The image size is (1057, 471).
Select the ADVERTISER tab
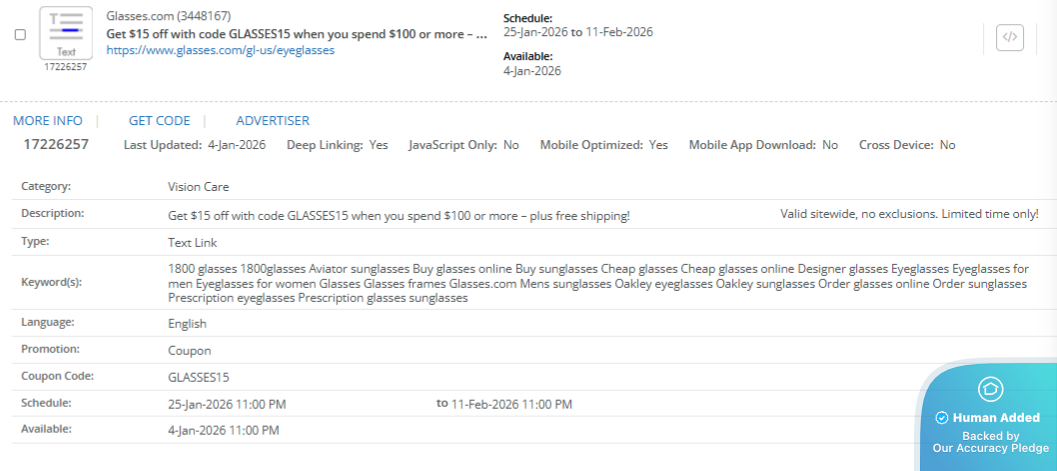[x=272, y=120]
